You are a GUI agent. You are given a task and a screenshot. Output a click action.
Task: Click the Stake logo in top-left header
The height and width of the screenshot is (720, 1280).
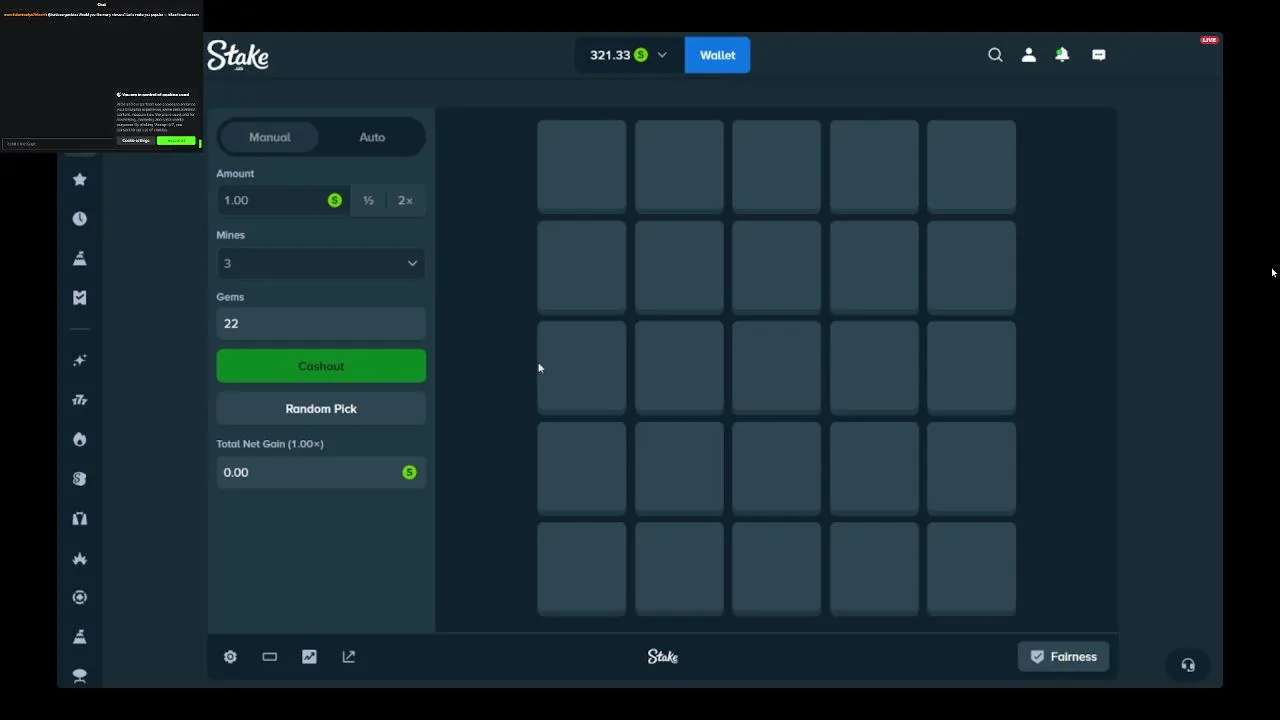click(238, 55)
